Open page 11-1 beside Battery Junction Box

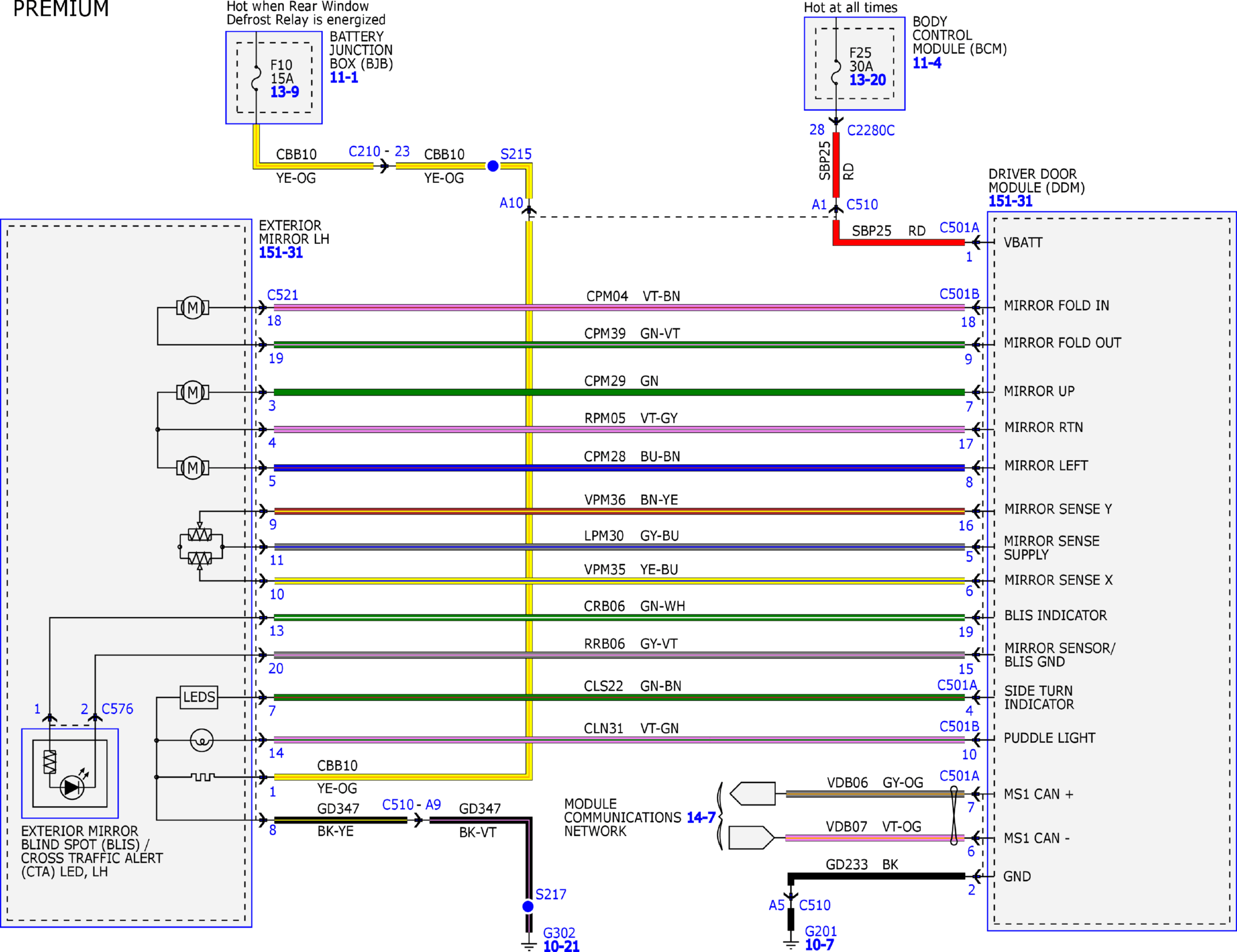pos(344,77)
